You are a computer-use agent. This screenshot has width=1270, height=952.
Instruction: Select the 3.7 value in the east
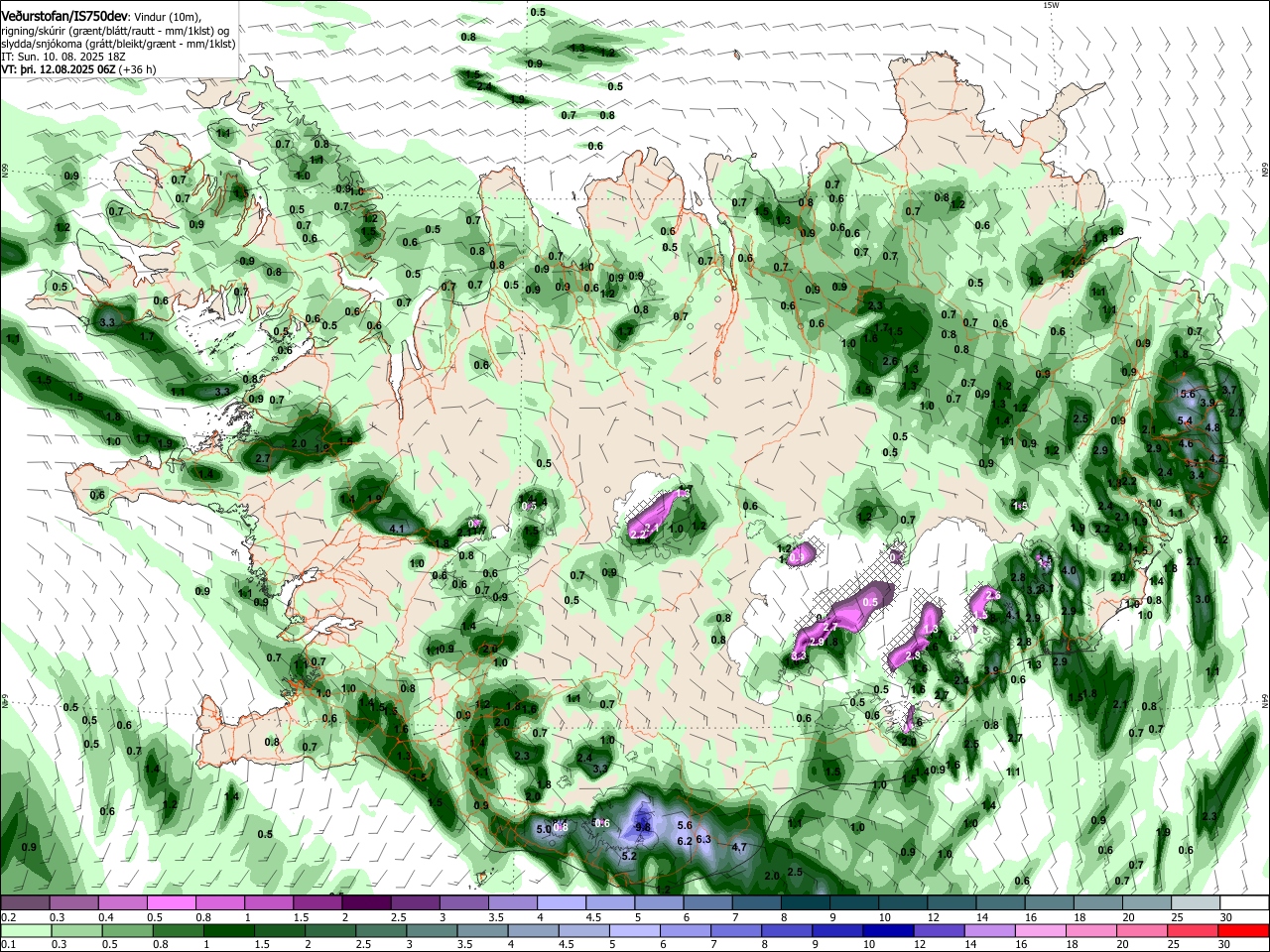[1228, 391]
